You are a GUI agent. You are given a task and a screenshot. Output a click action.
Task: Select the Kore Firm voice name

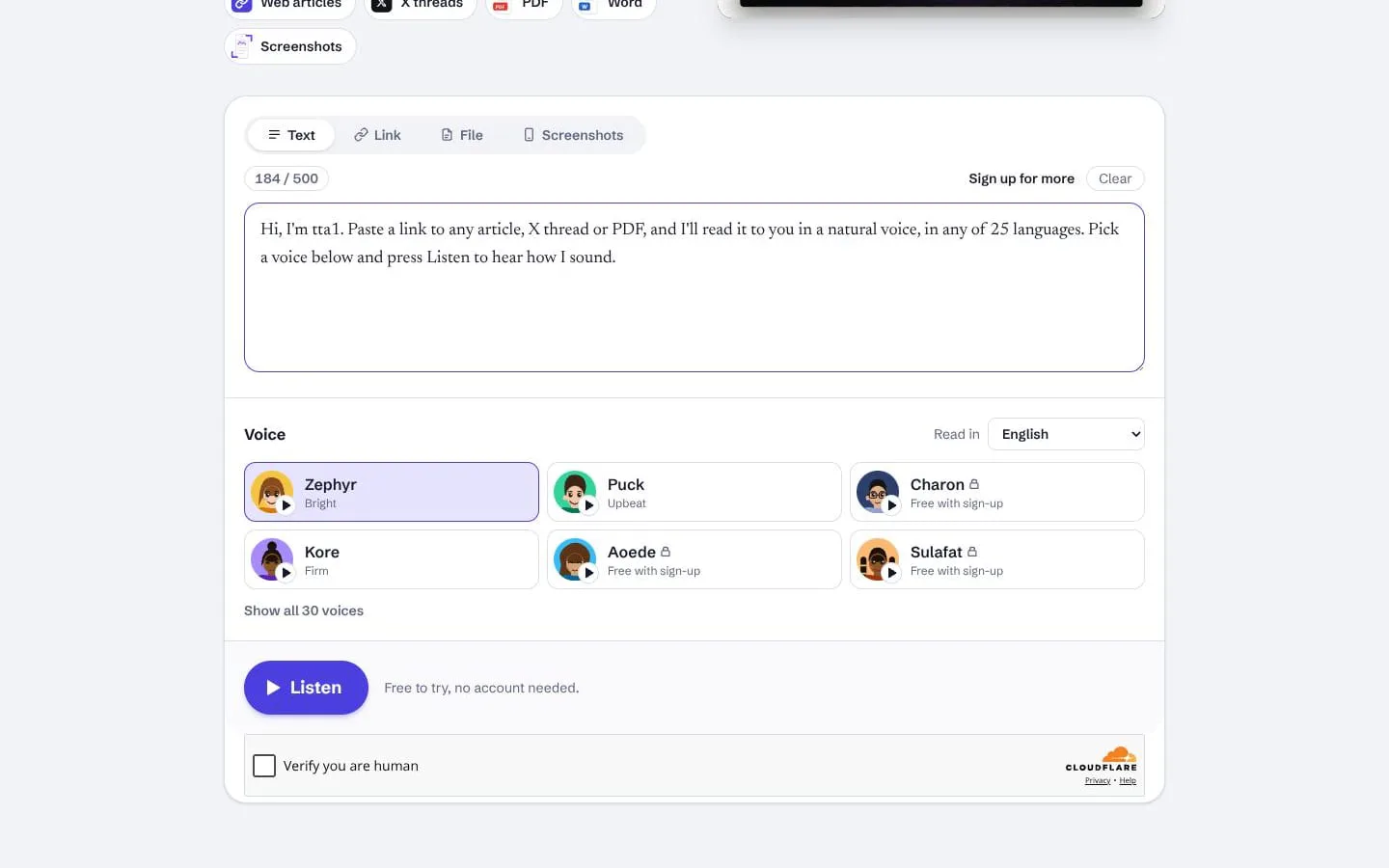[x=322, y=552]
